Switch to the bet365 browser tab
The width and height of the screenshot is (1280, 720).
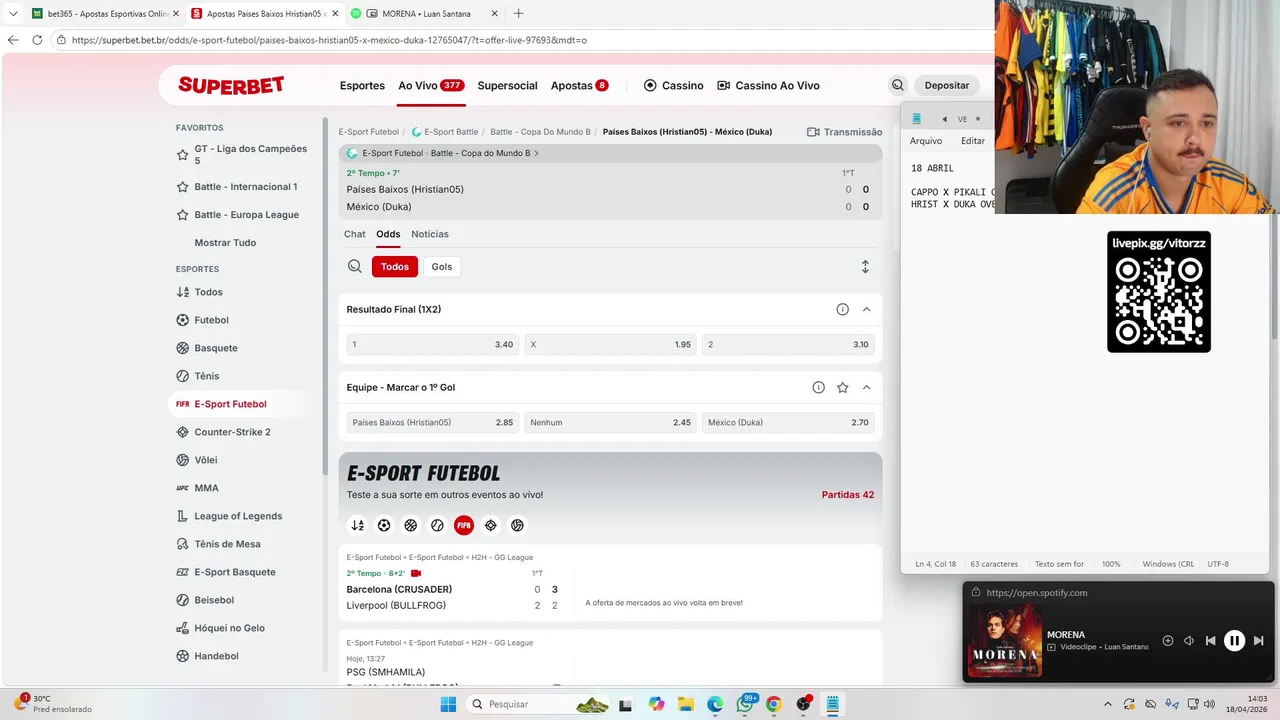click(x=105, y=13)
